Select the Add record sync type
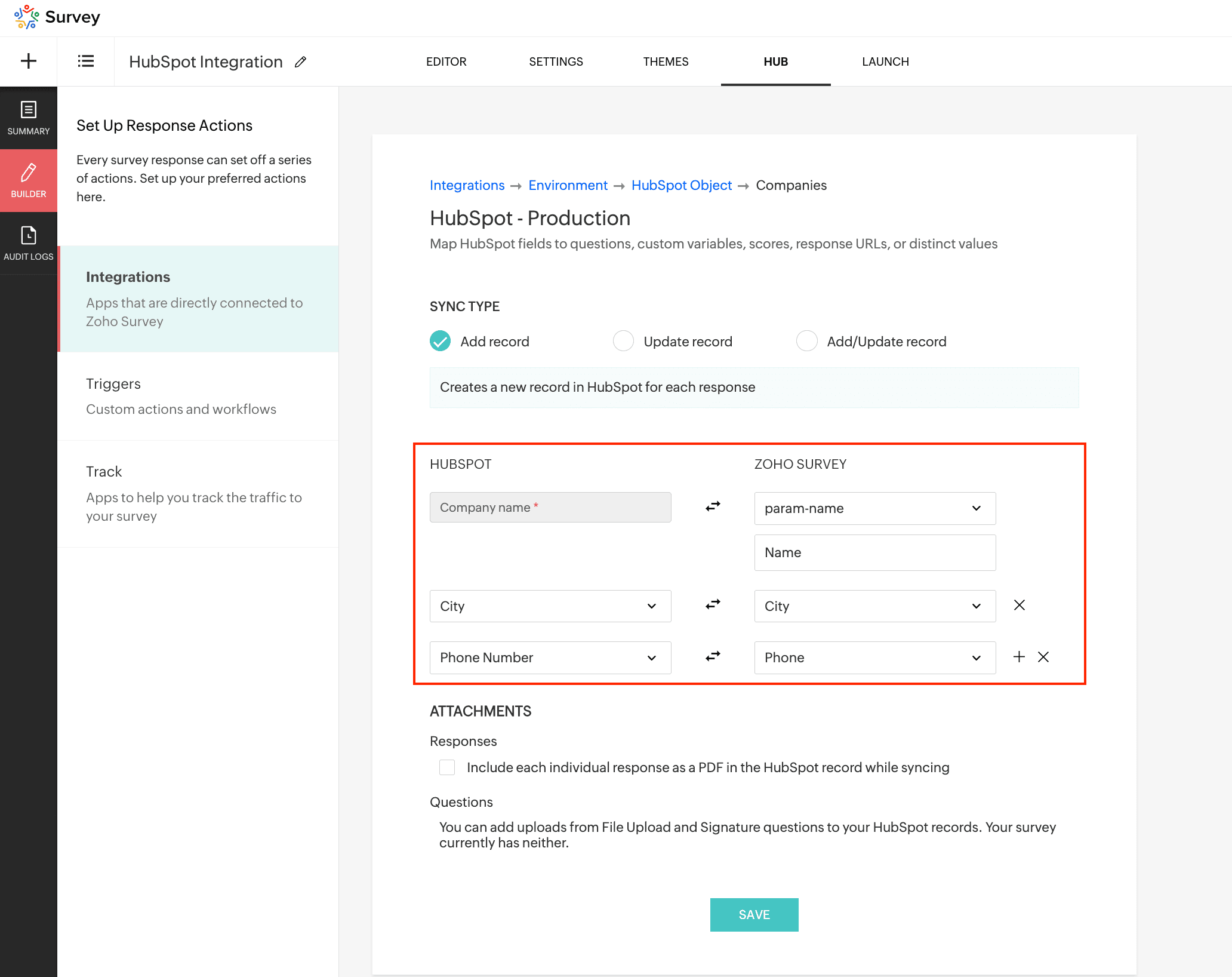 coord(441,341)
